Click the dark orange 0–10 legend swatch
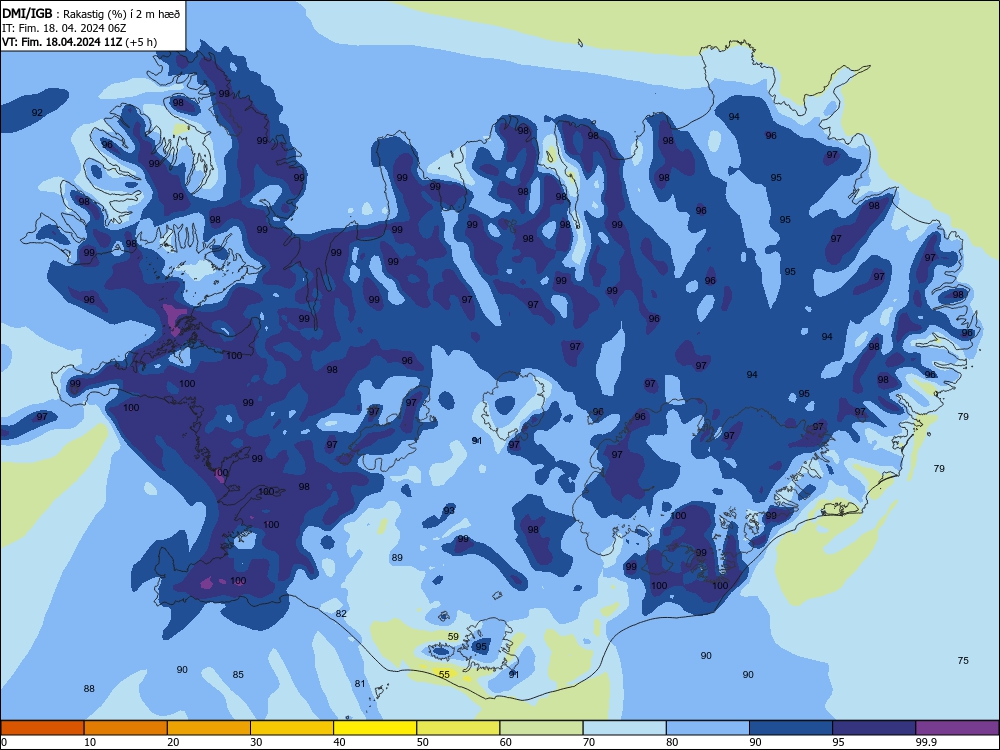1000x750 pixels. point(42,728)
